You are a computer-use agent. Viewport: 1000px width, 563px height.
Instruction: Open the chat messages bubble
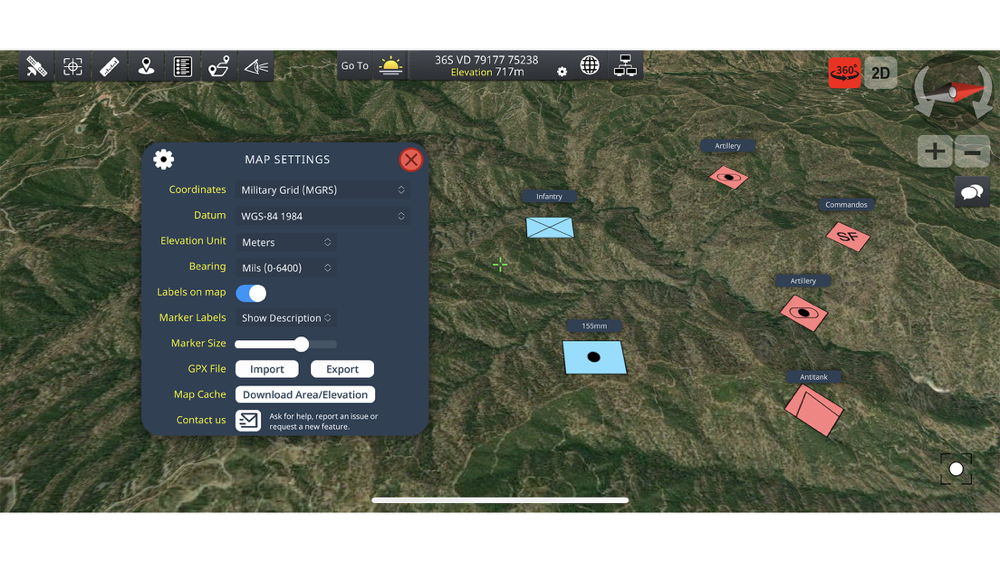click(971, 191)
